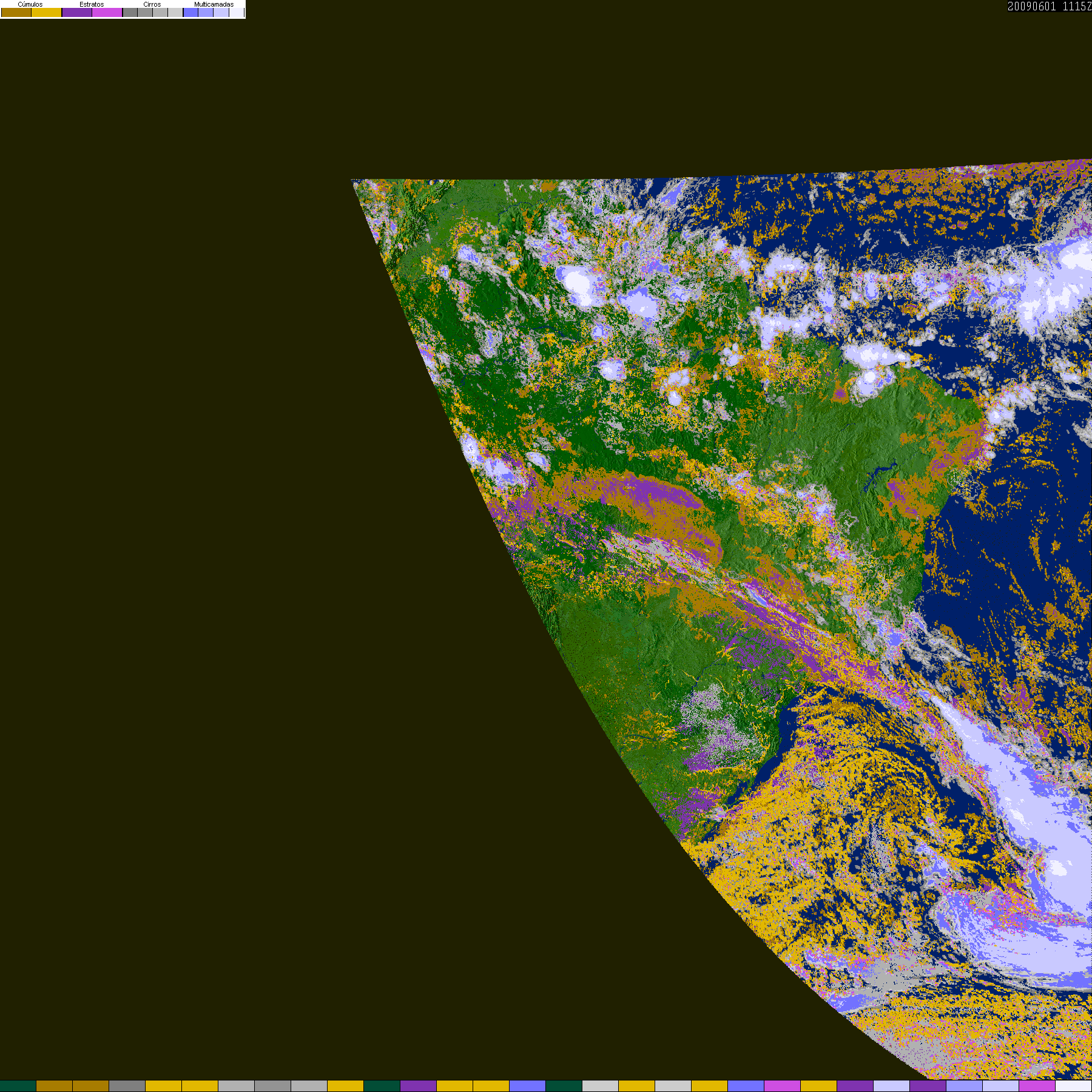Choose the near-white Multicamadas legend swatch
This screenshot has height=1092, width=1092.
237,12
